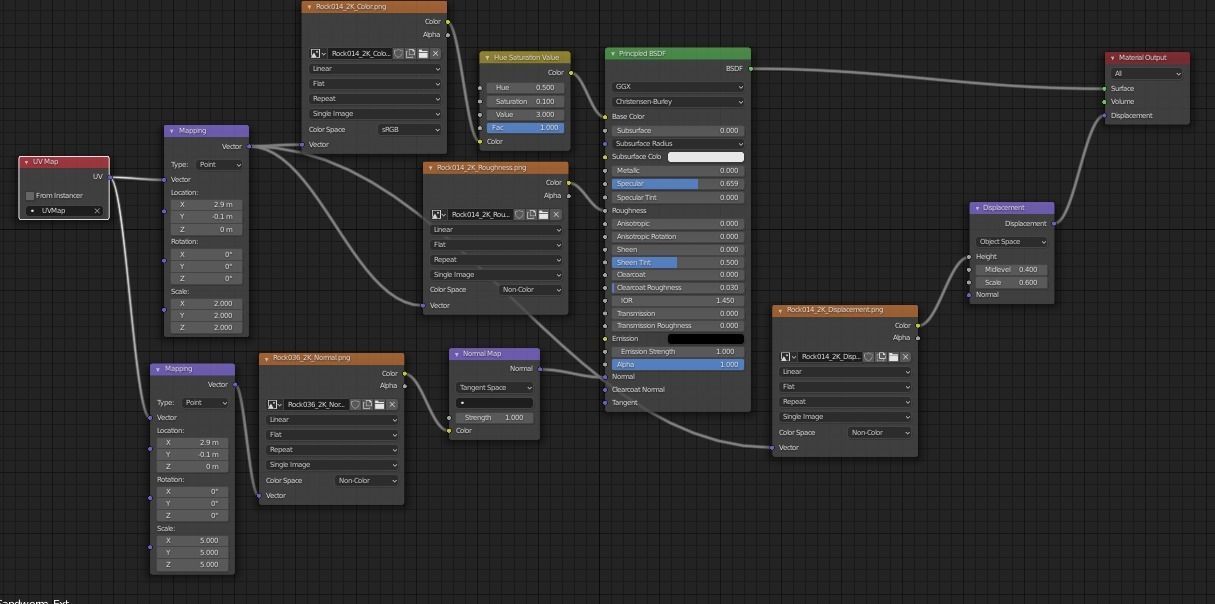This screenshot has width=1215, height=604.
Task: Unlink image with X in Rock014_2K_Displacement node
Action: tap(905, 356)
